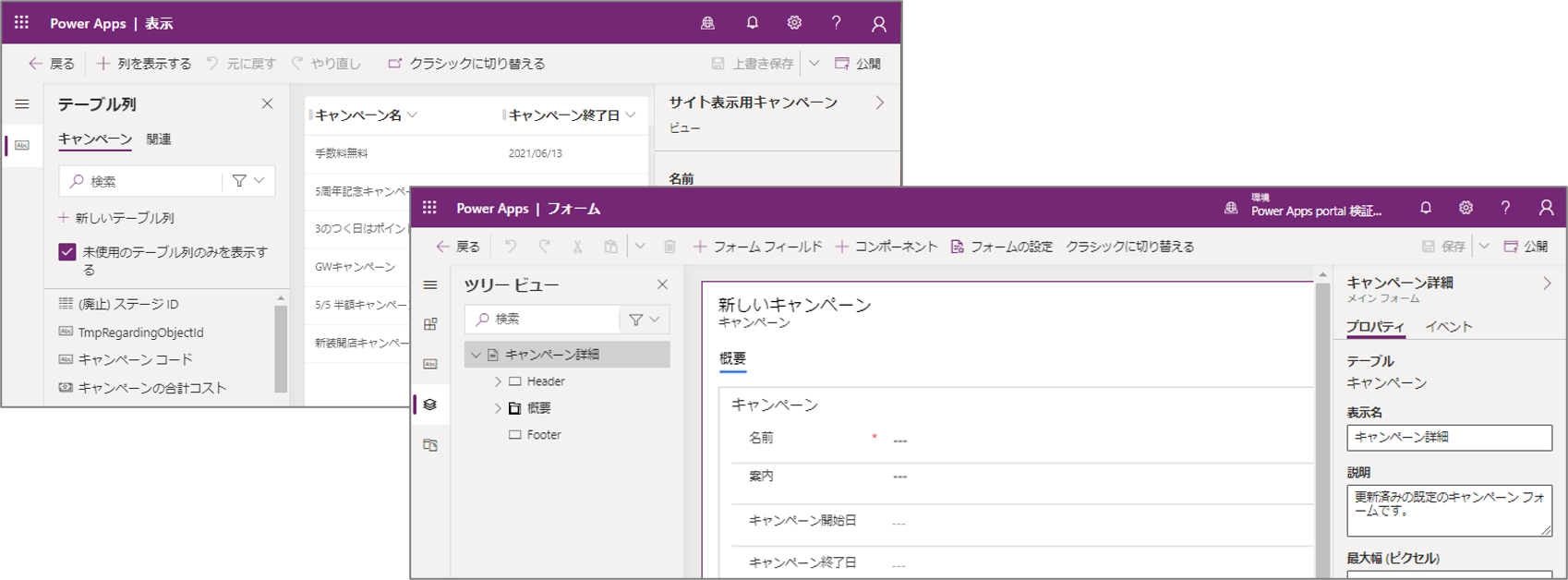Screen dimensions: 1568x580
Task: Open help in the 表示 window header
Action: tap(837, 23)
